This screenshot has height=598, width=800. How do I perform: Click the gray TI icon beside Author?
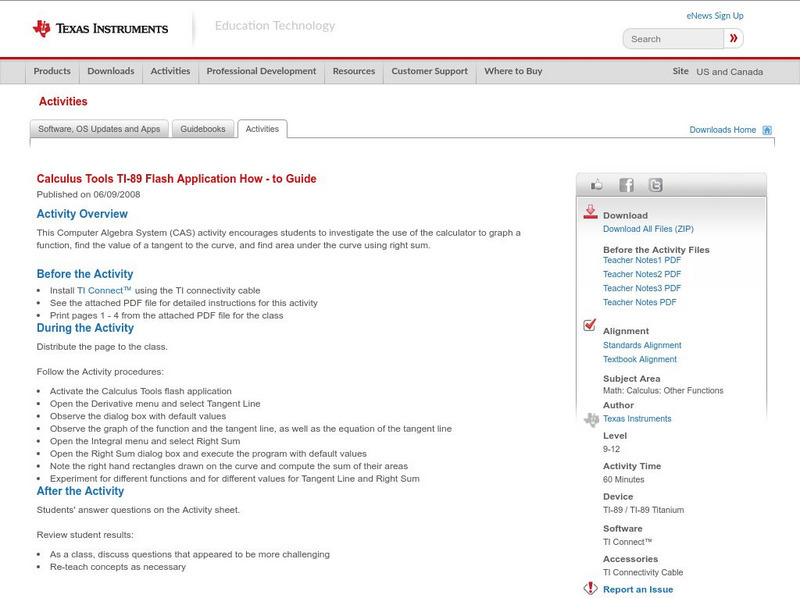tap(591, 419)
